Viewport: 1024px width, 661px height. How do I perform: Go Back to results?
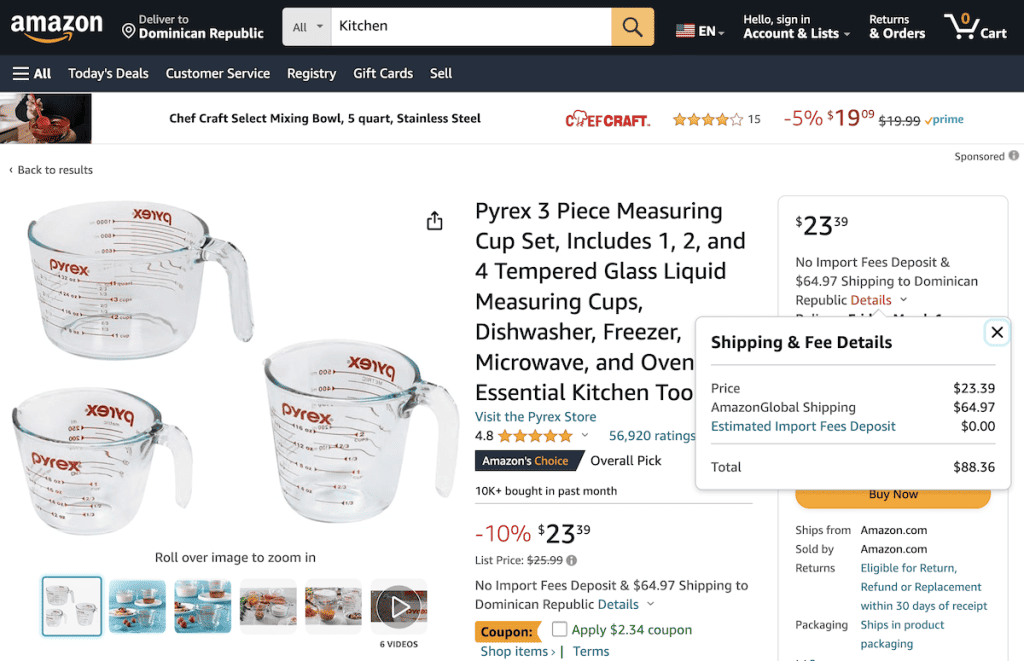[51, 170]
